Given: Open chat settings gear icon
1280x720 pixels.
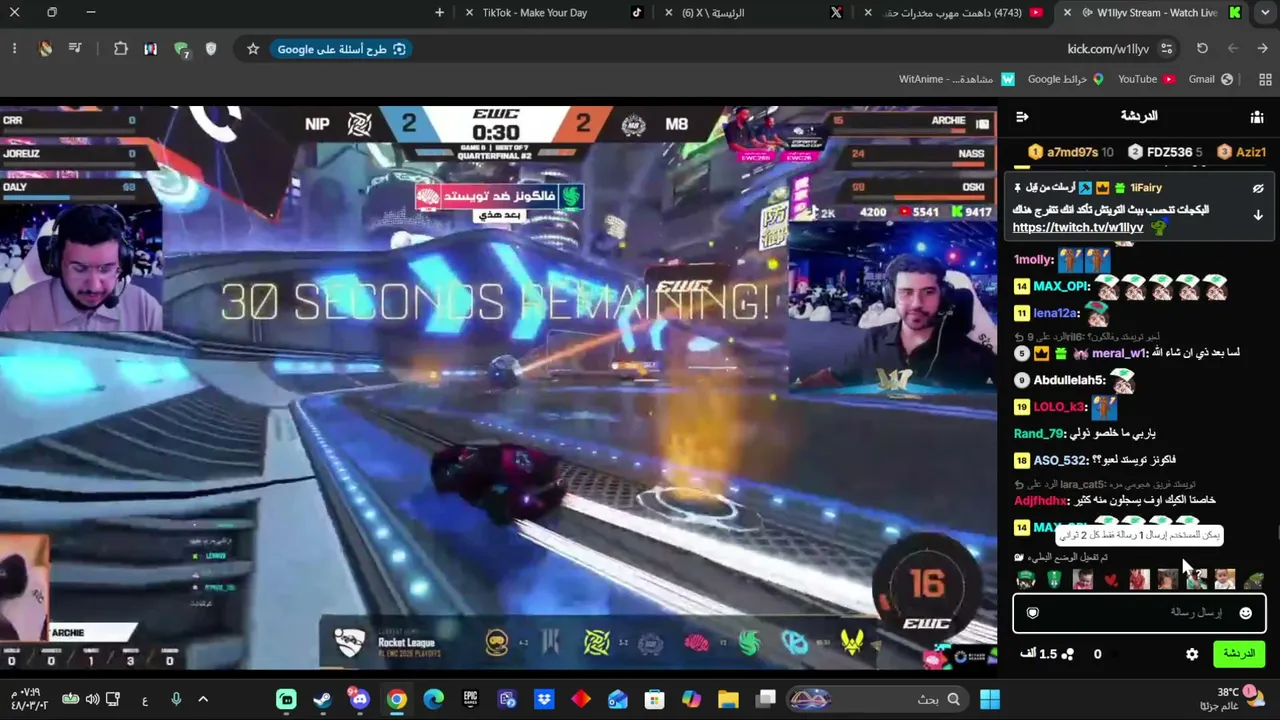Looking at the screenshot, I should coord(1192,654).
